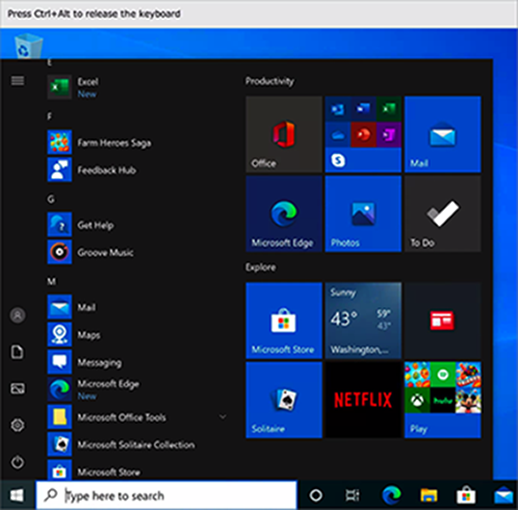Open Excel icon in Office apps tile
This screenshot has height=510, width=518.
(x=389, y=109)
